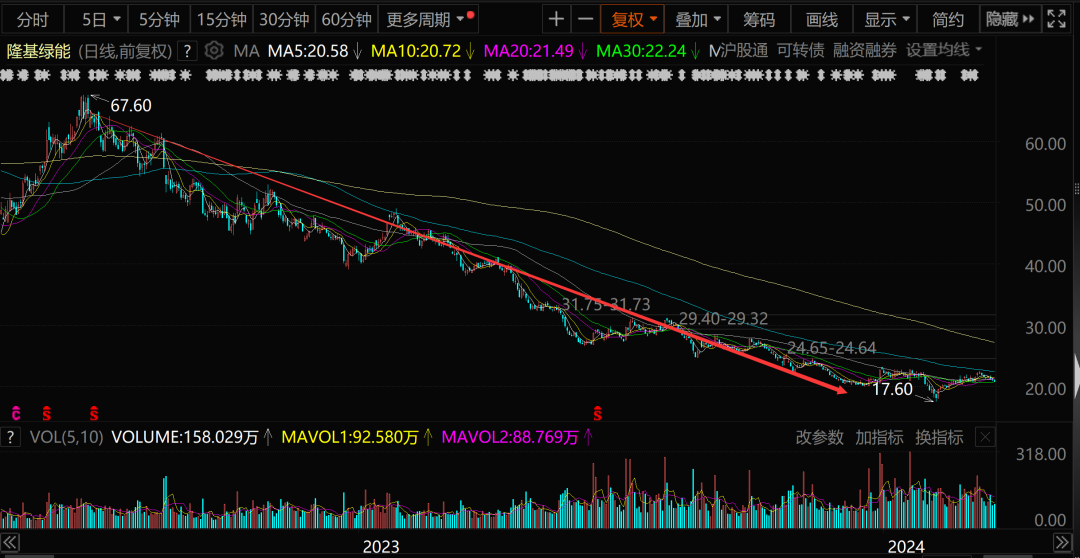1080x558 pixels.
Task: Enter fullscreen with the expand-arrows icon
Action: click(1055, 19)
